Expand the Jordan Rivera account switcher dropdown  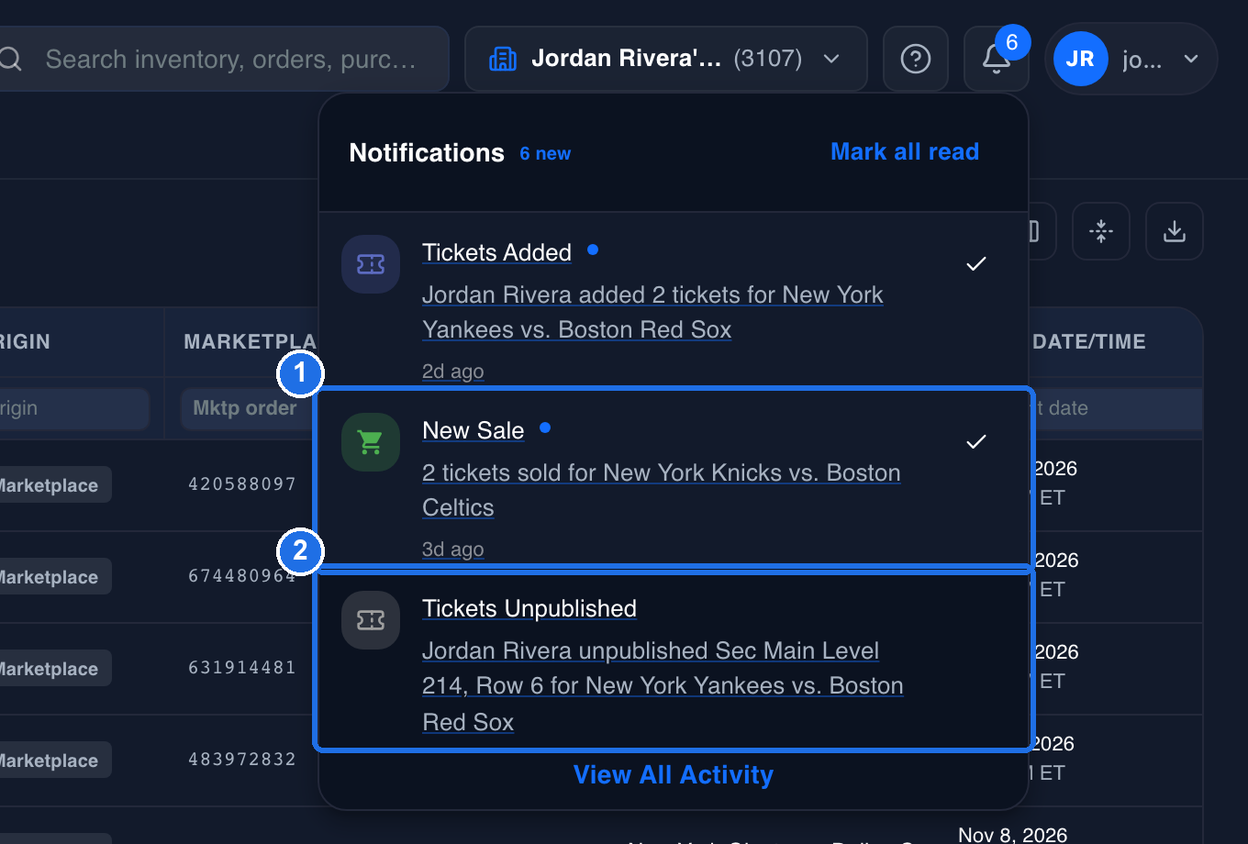pyautogui.click(x=666, y=59)
